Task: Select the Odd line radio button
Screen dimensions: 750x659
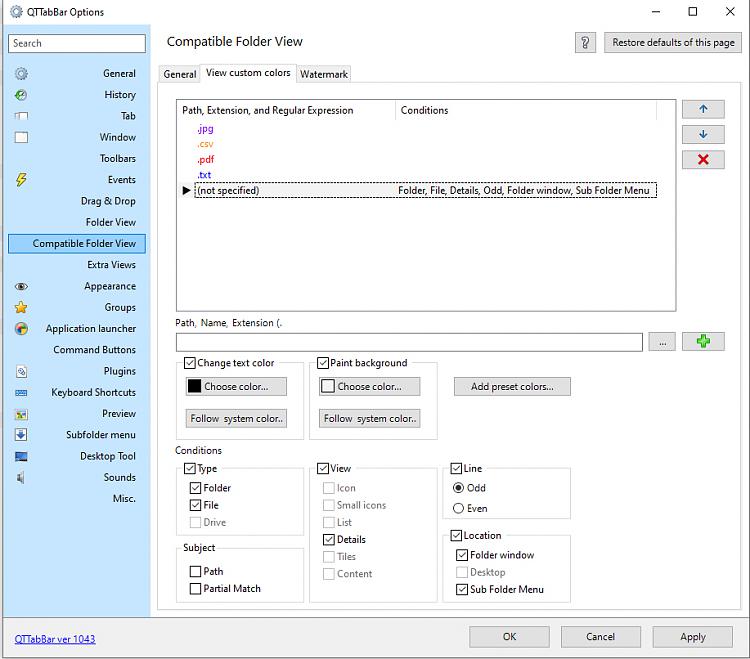Action: coord(458,488)
